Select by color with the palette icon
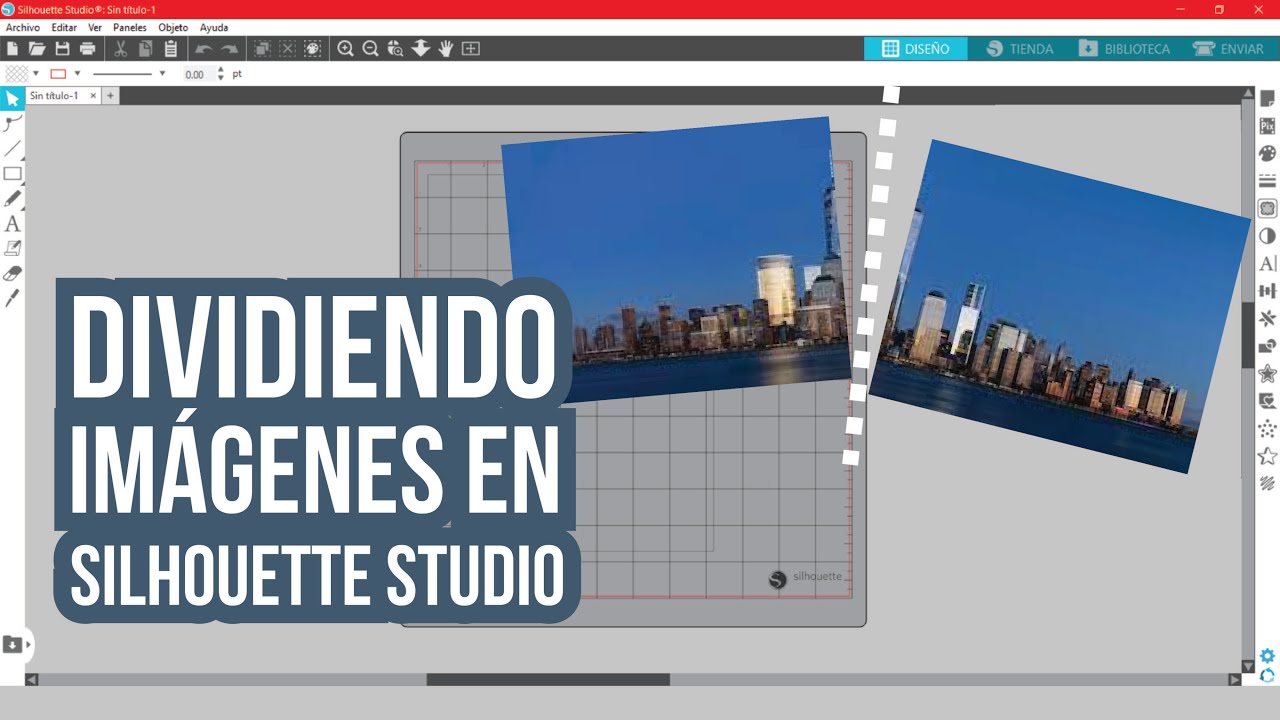1280x720 pixels. (312, 48)
